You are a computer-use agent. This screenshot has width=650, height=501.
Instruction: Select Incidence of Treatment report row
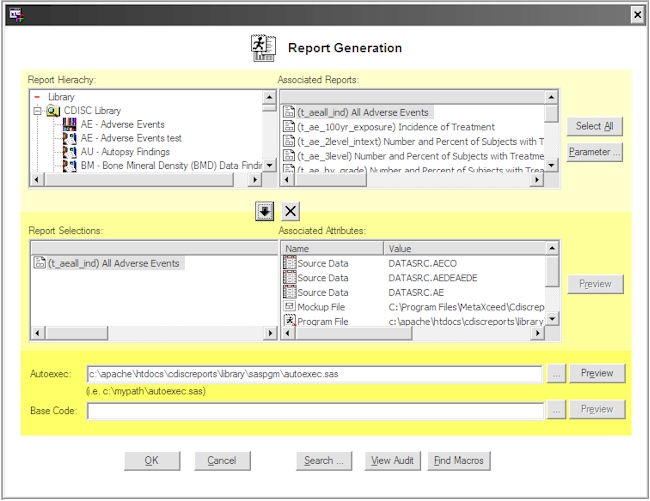point(396,127)
